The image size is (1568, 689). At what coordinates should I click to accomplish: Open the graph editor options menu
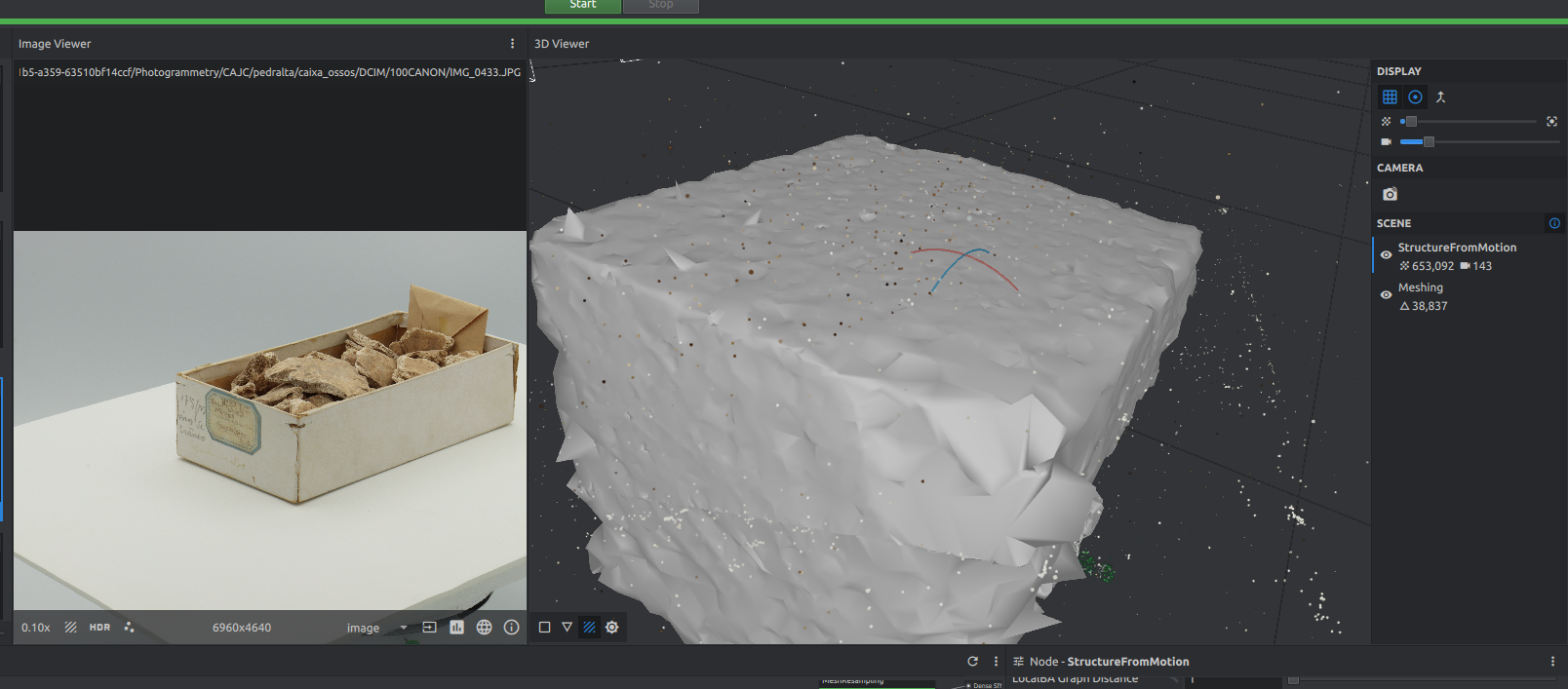(x=996, y=661)
